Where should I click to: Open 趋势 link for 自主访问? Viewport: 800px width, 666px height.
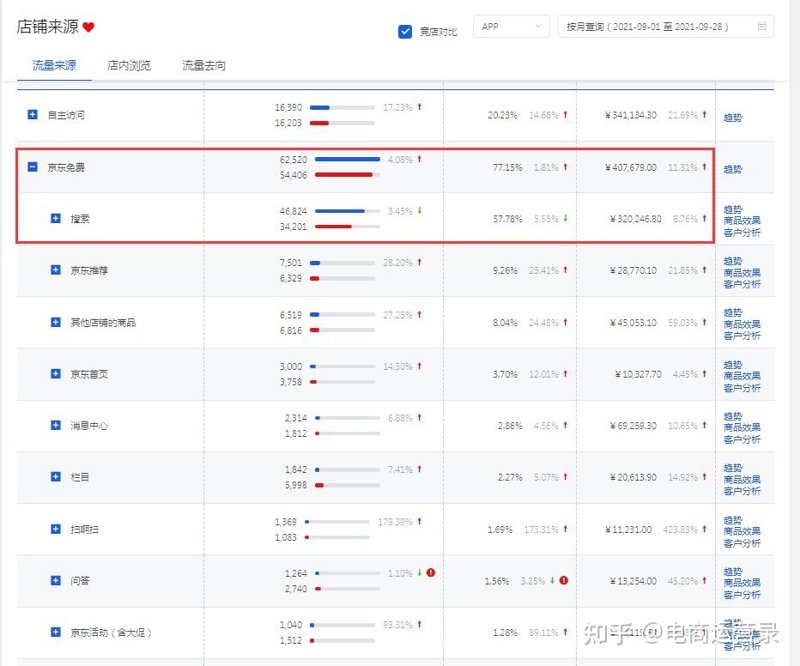coord(733,118)
